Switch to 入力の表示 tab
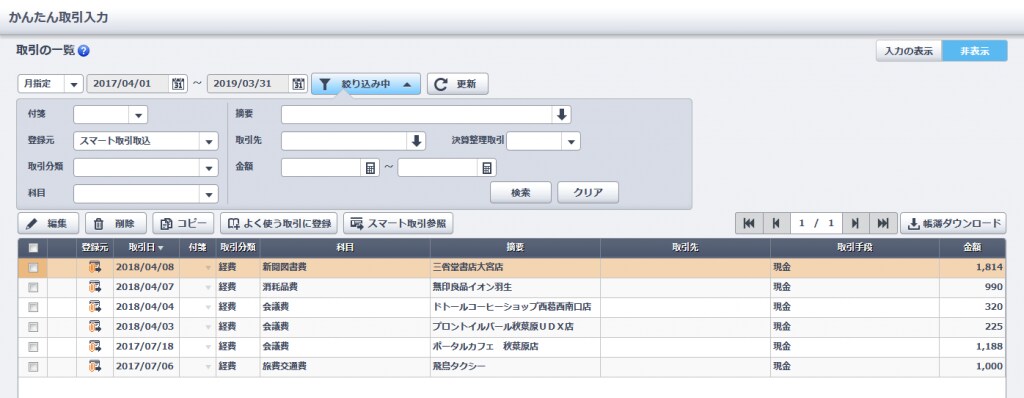 point(908,51)
